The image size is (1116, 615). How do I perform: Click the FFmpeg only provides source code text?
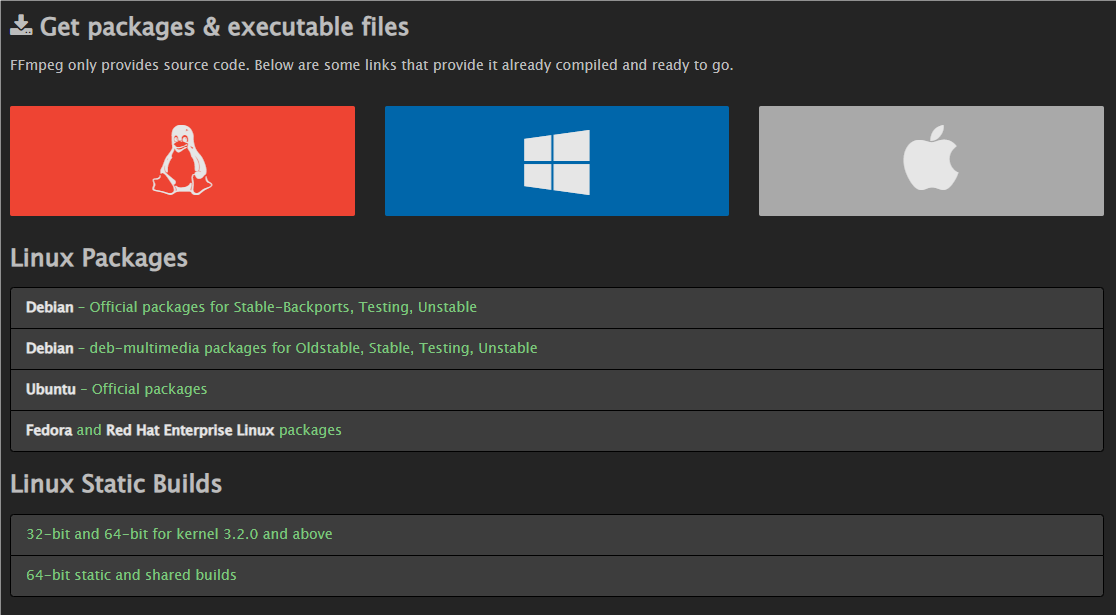click(371, 65)
